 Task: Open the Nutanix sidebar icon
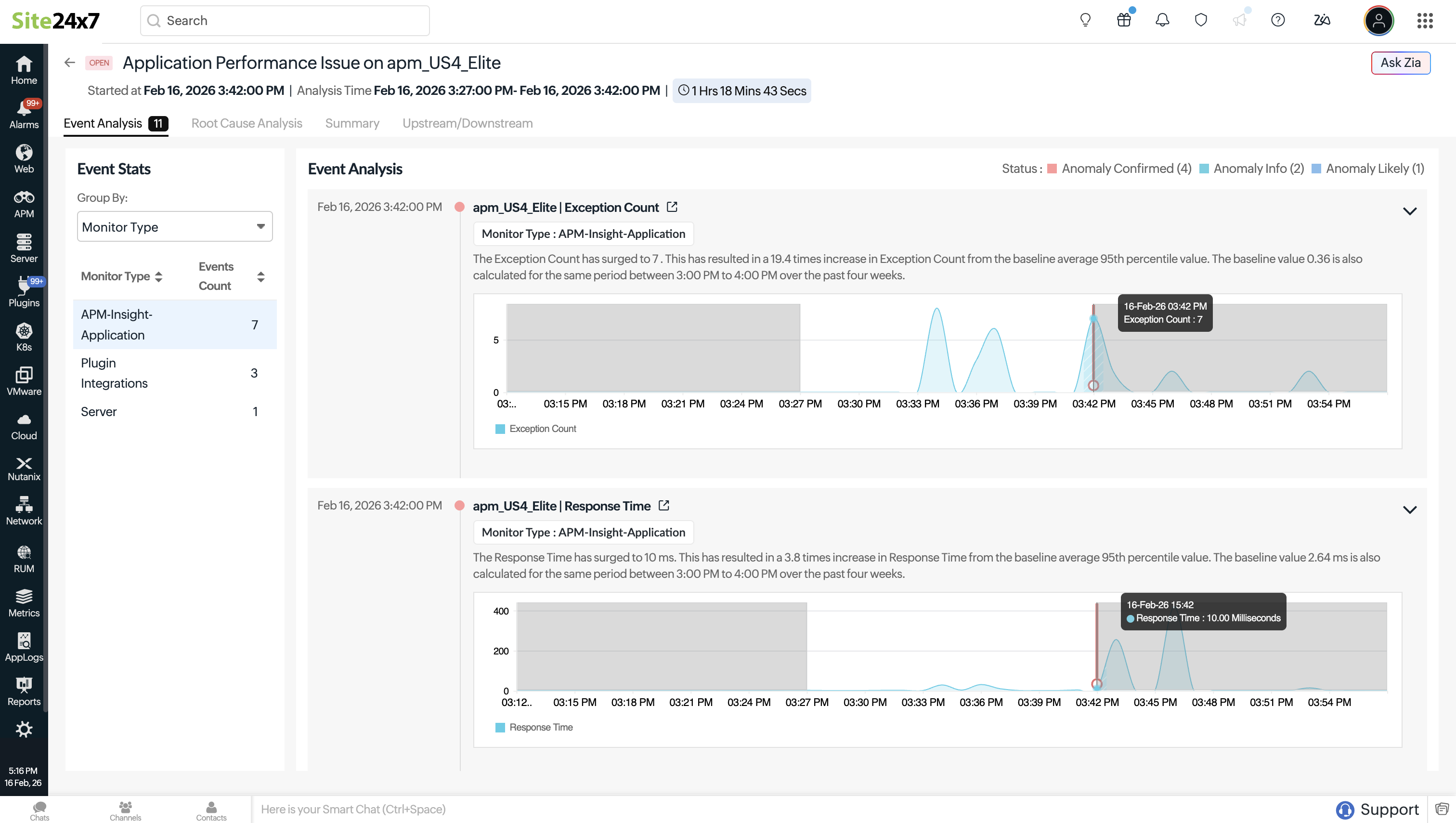tap(24, 469)
